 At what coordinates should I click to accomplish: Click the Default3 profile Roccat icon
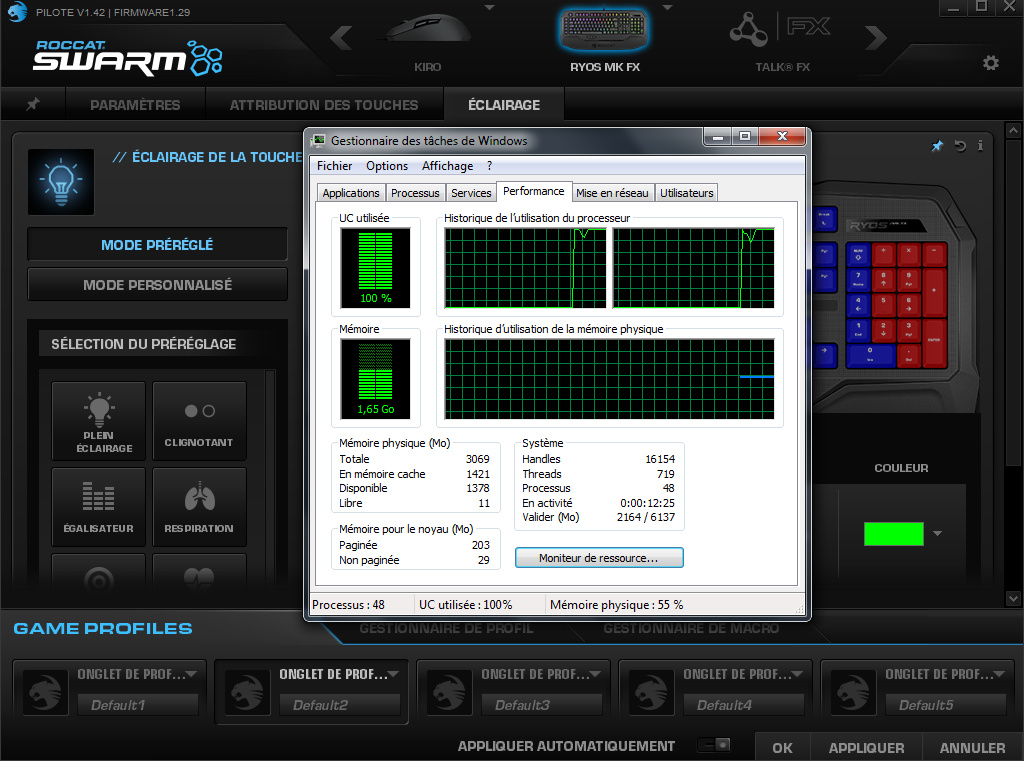[449, 692]
